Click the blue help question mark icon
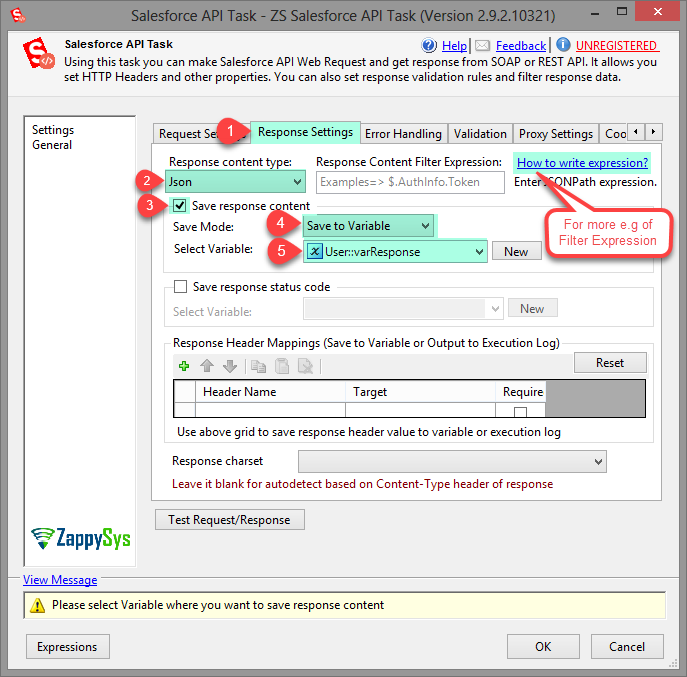Image resolution: width=687 pixels, height=677 pixels. click(429, 46)
